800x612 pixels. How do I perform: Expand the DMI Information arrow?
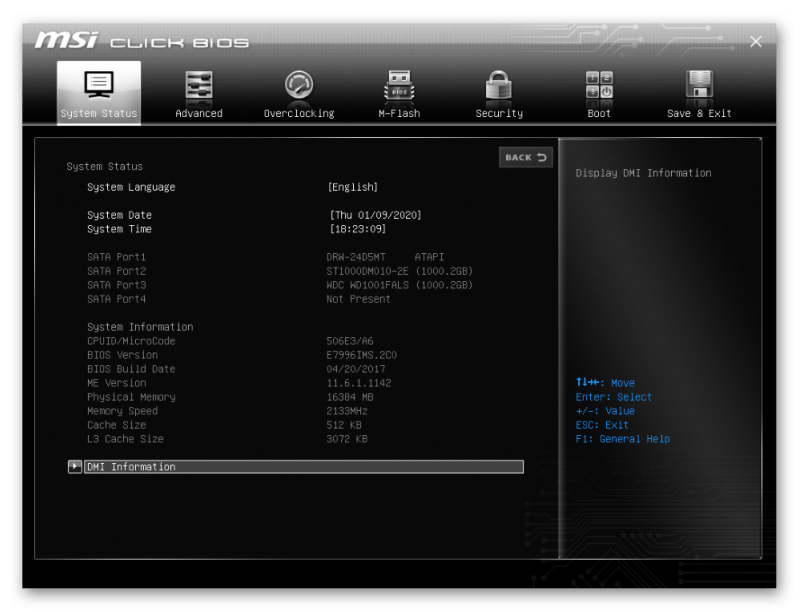pos(75,467)
